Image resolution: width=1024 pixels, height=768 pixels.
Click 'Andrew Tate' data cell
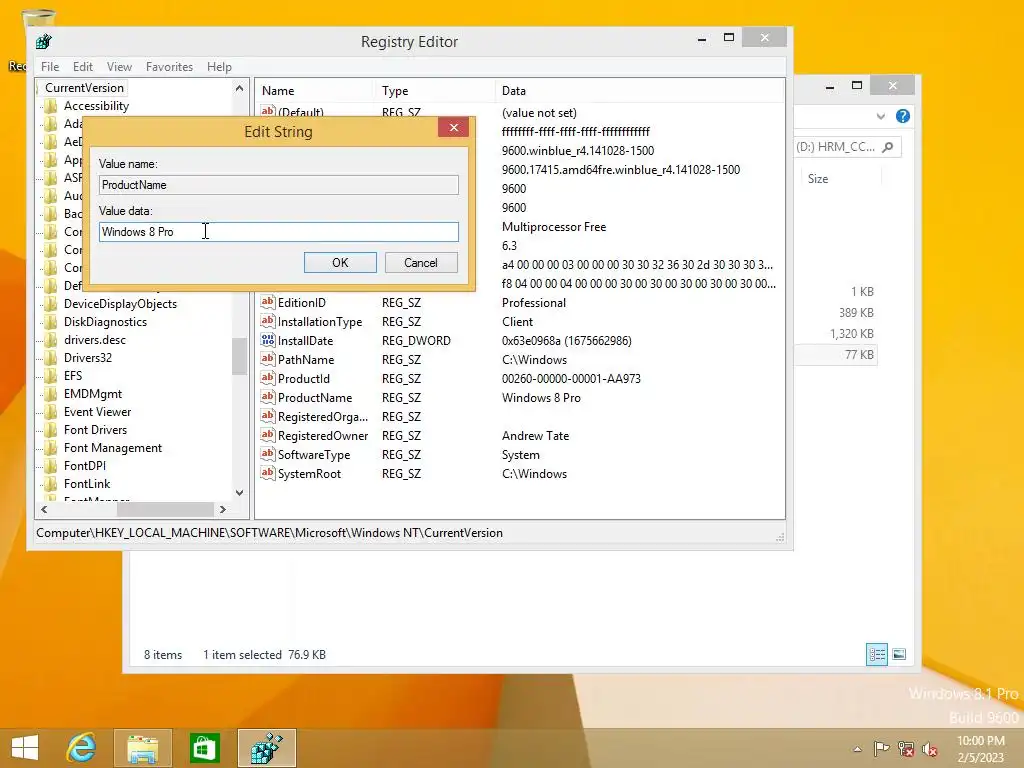click(535, 436)
